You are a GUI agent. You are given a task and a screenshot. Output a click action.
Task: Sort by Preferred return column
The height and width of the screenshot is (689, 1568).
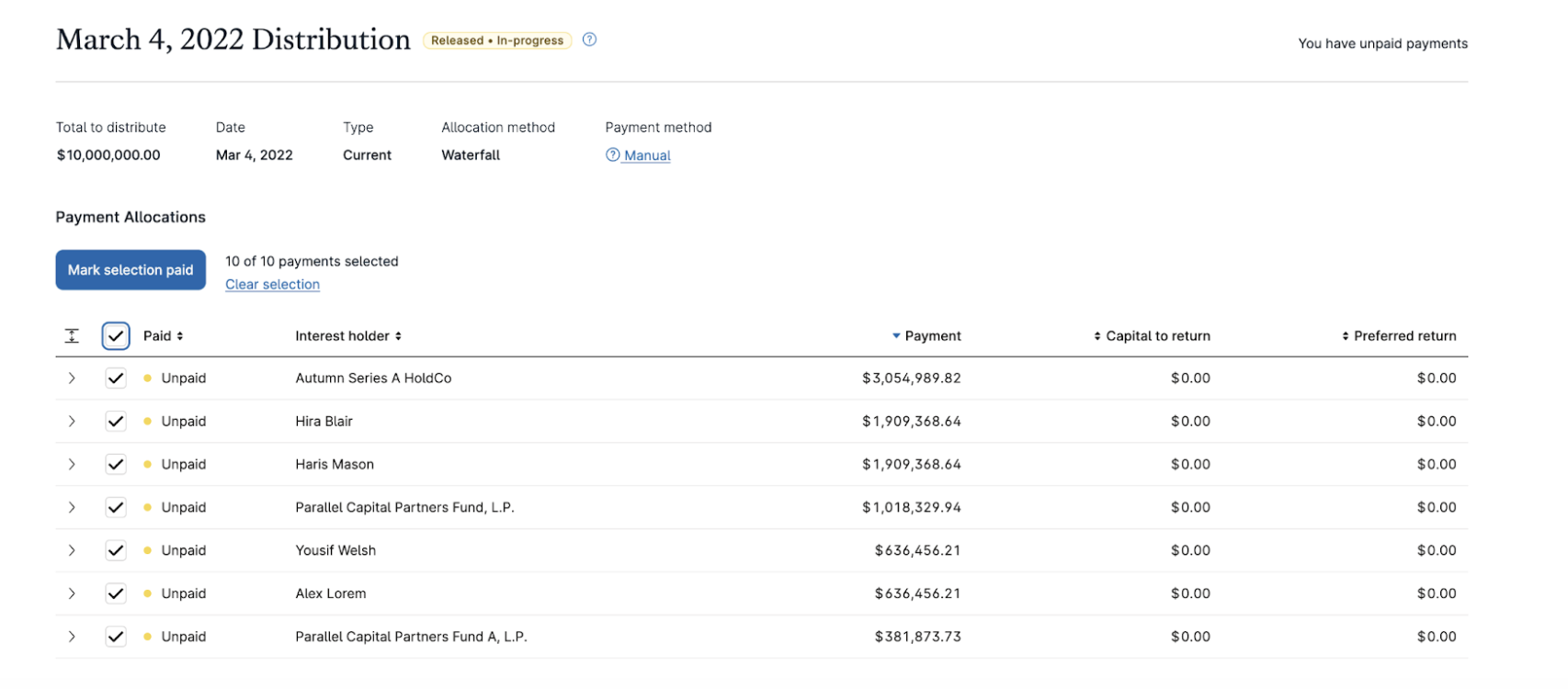click(1346, 336)
